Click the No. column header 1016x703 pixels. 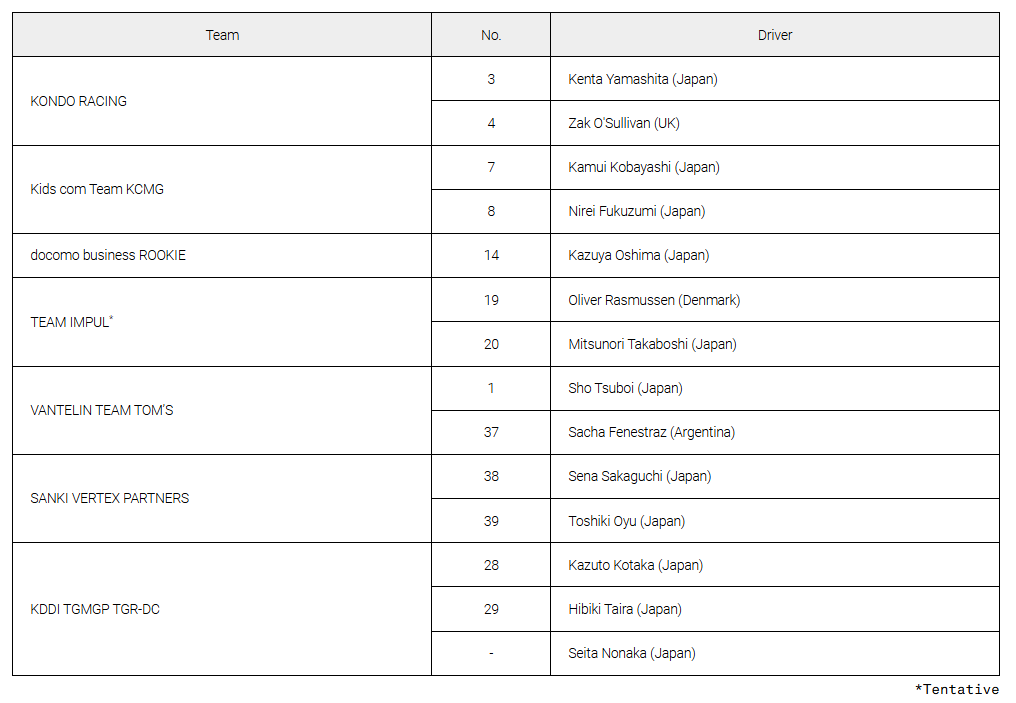[491, 35]
